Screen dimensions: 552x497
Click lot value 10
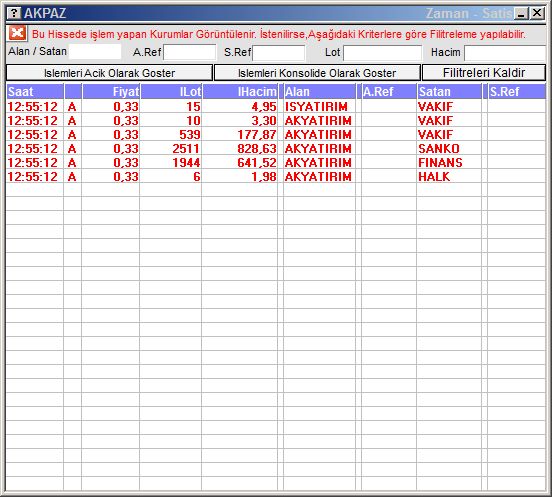[x=193, y=121]
